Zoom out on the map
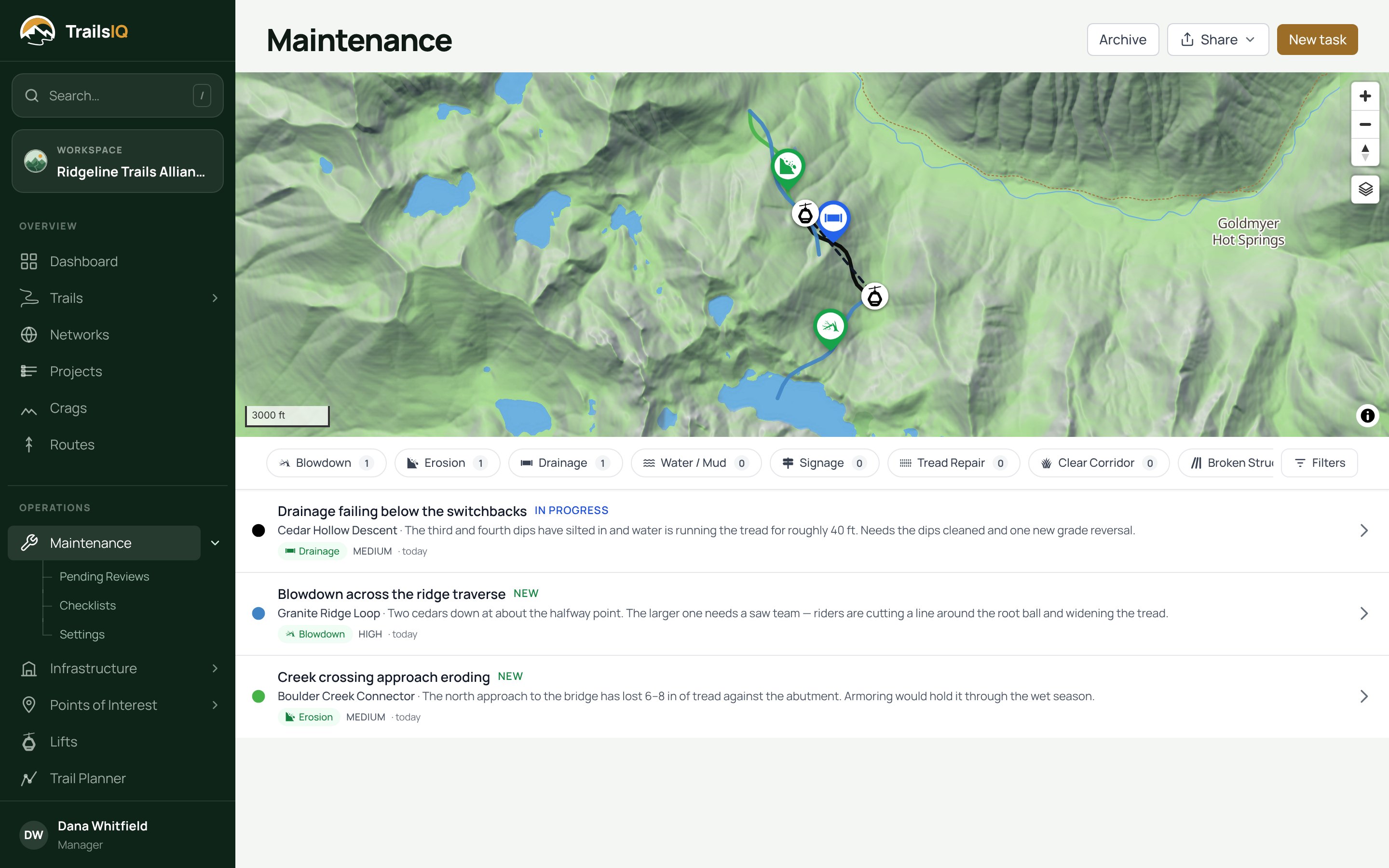This screenshot has width=1389, height=868. coord(1365,124)
